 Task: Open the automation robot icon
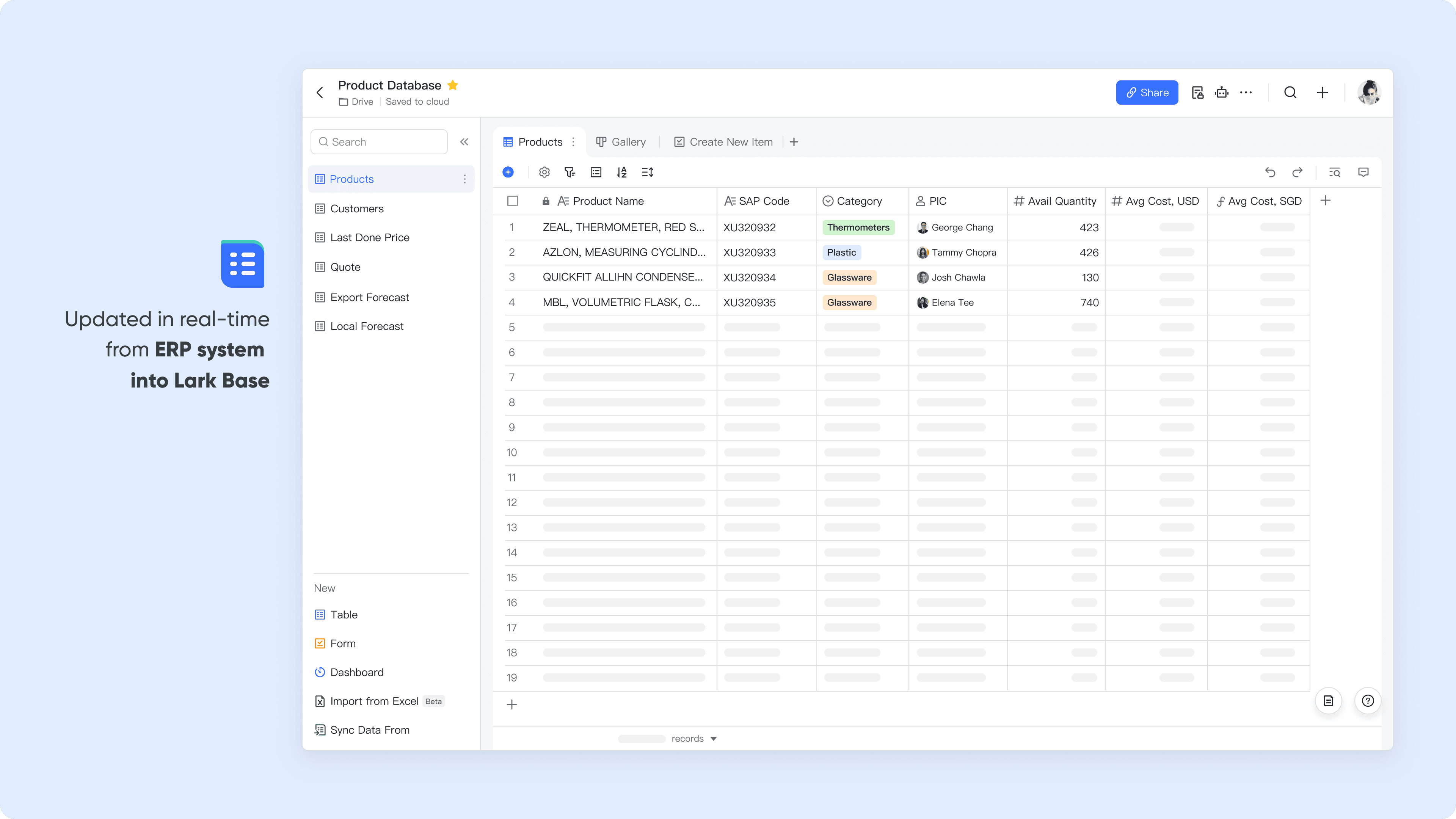(x=1222, y=92)
